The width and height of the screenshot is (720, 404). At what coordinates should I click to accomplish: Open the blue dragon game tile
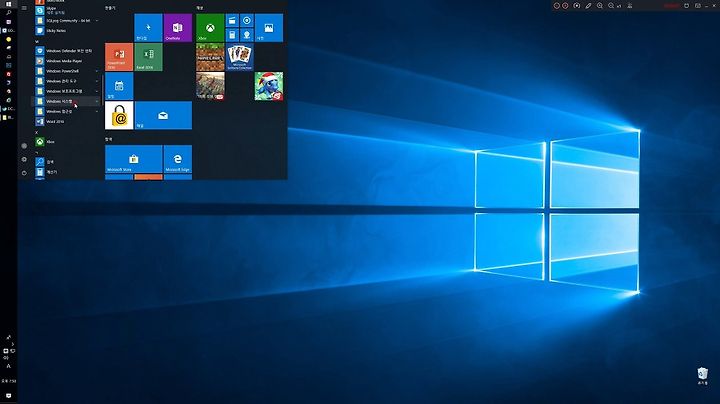point(269,86)
